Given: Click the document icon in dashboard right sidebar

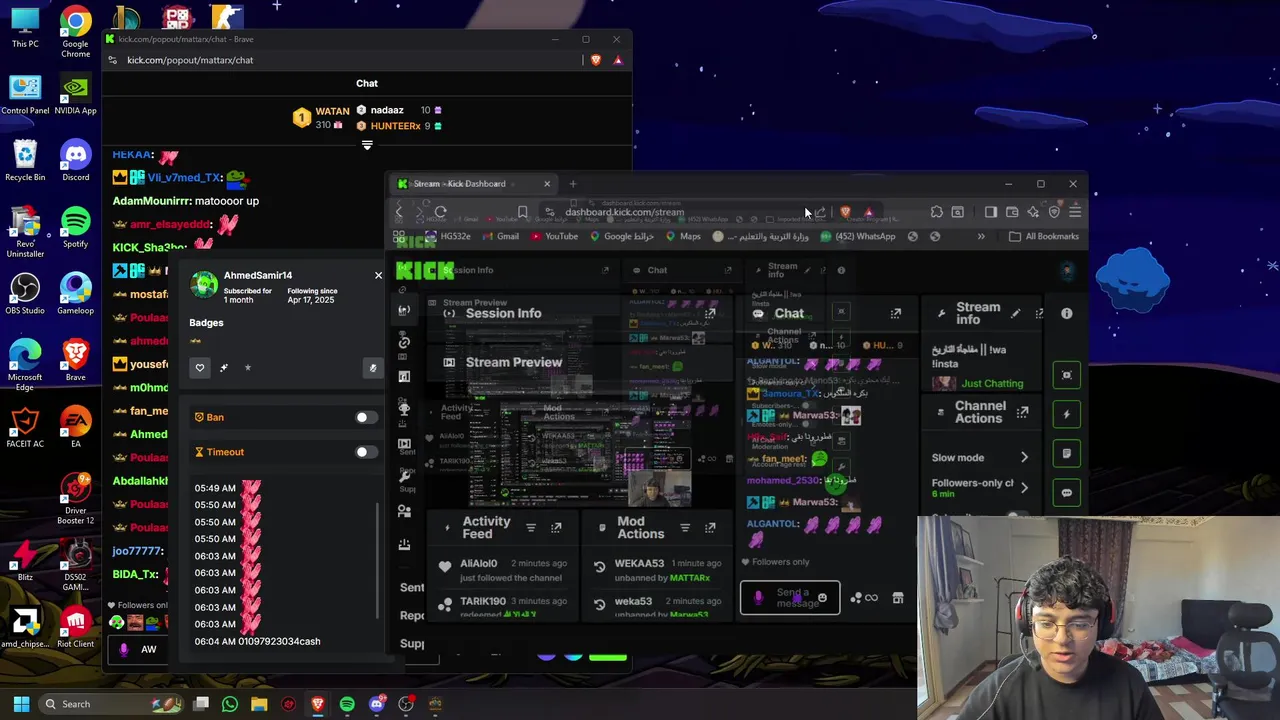Looking at the screenshot, I should (1067, 454).
